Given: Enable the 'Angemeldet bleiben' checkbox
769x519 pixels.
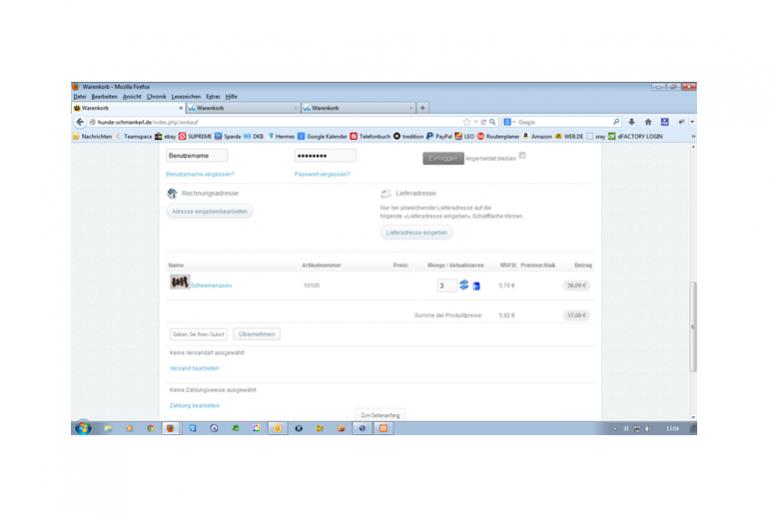Looking at the screenshot, I should pos(522,155).
